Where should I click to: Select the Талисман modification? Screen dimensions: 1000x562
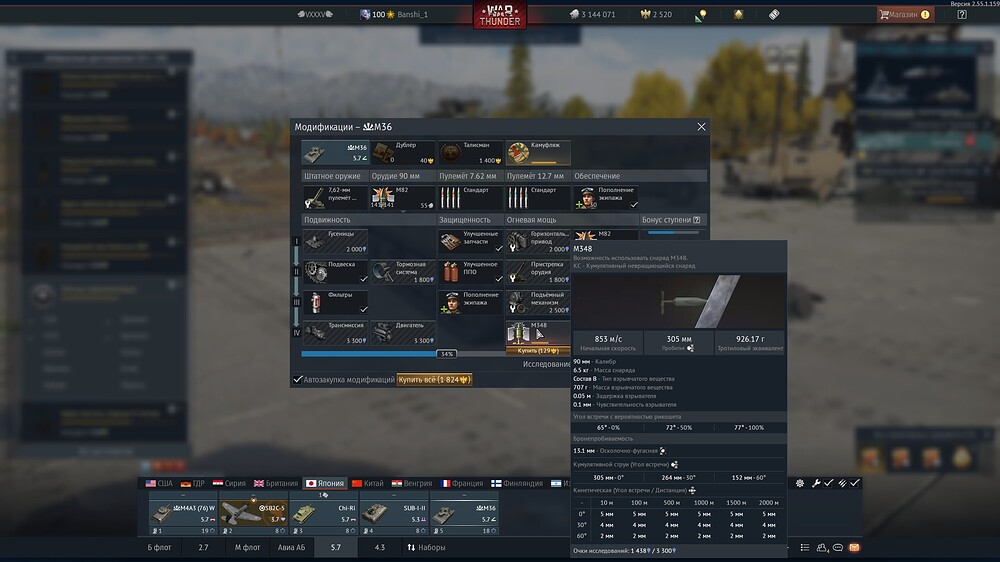coord(471,153)
